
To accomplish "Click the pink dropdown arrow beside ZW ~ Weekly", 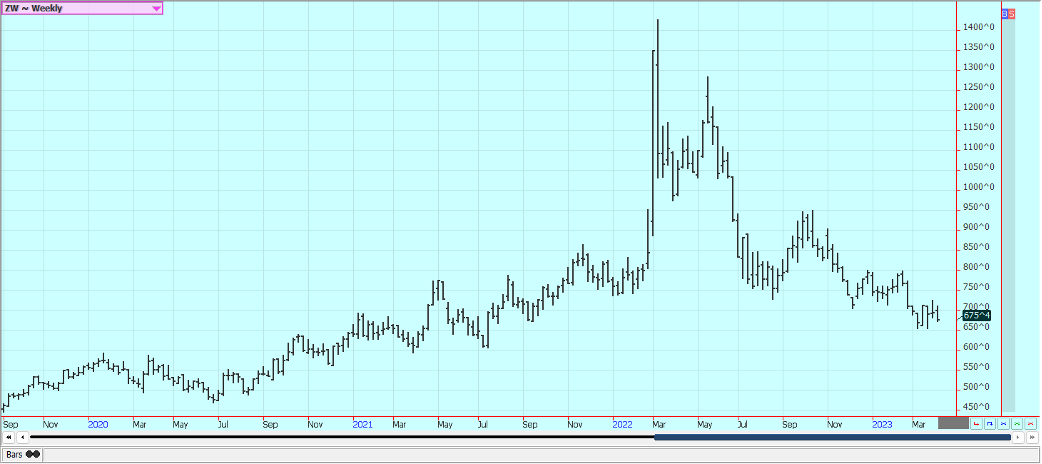I will tap(156, 9).
